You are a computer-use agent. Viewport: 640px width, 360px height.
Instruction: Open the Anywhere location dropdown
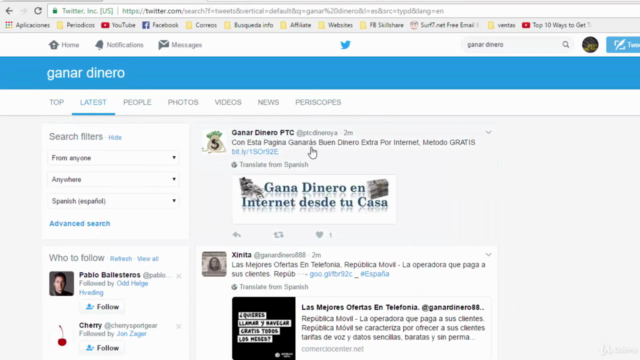pyautogui.click(x=113, y=180)
